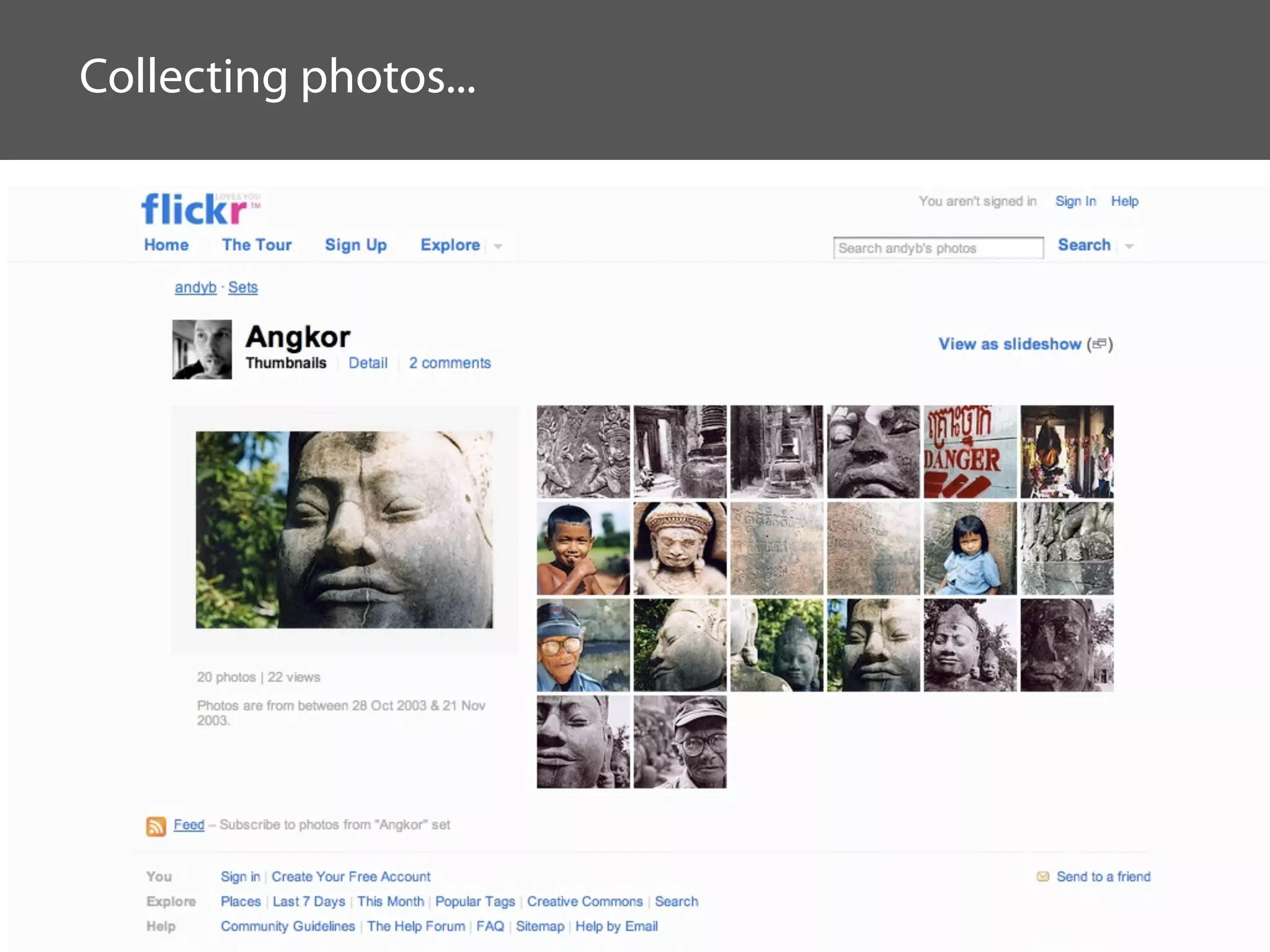The width and height of the screenshot is (1270, 952).
Task: Switch to the Detail view tab
Action: tap(368, 363)
